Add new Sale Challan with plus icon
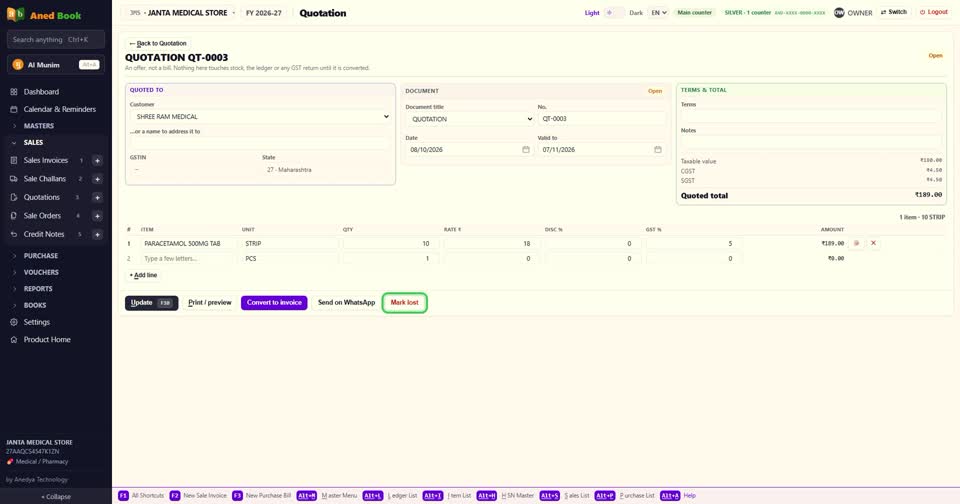This screenshot has width=960, height=504. click(x=97, y=179)
